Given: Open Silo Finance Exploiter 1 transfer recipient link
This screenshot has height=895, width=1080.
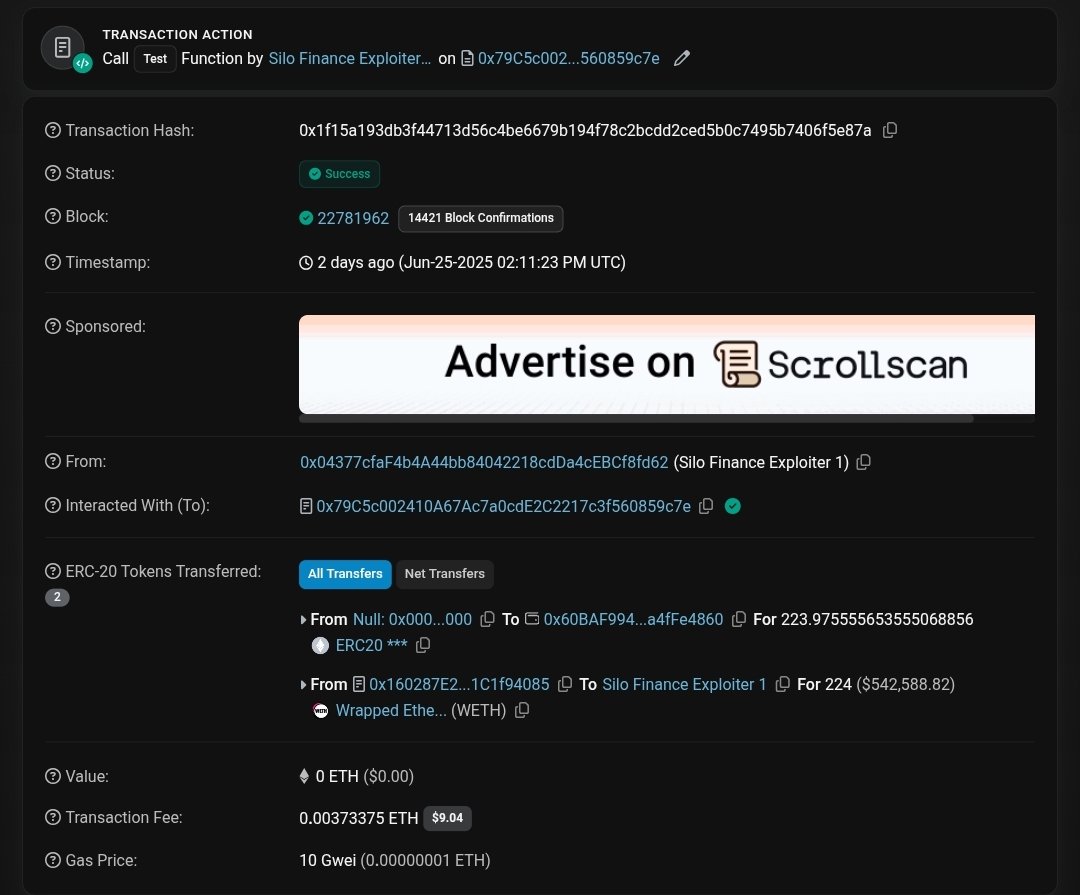Looking at the screenshot, I should [685, 684].
